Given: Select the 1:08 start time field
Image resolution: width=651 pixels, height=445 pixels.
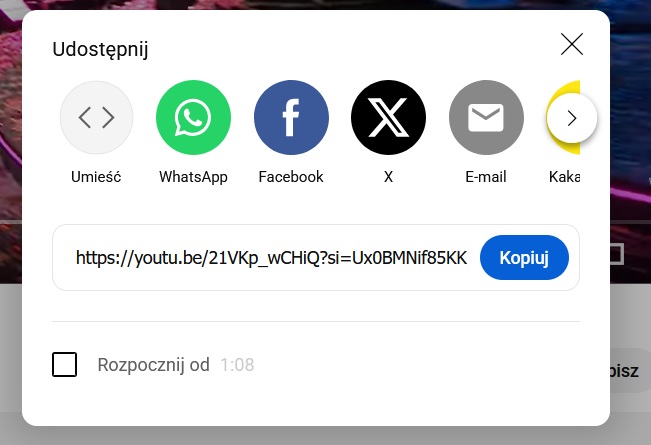Looking at the screenshot, I should 237,365.
